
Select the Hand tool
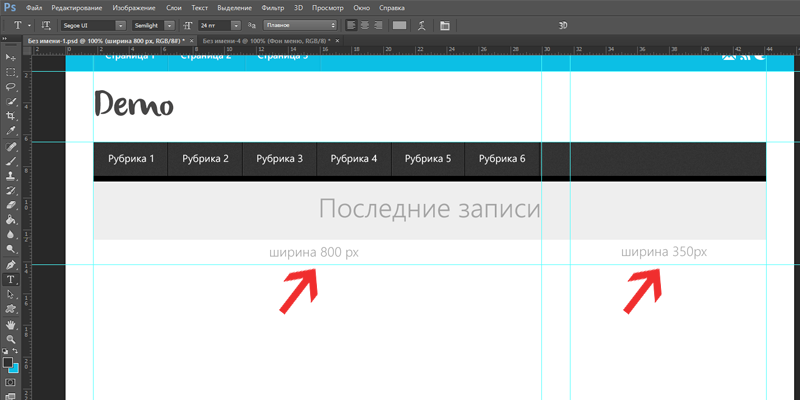(x=11, y=324)
